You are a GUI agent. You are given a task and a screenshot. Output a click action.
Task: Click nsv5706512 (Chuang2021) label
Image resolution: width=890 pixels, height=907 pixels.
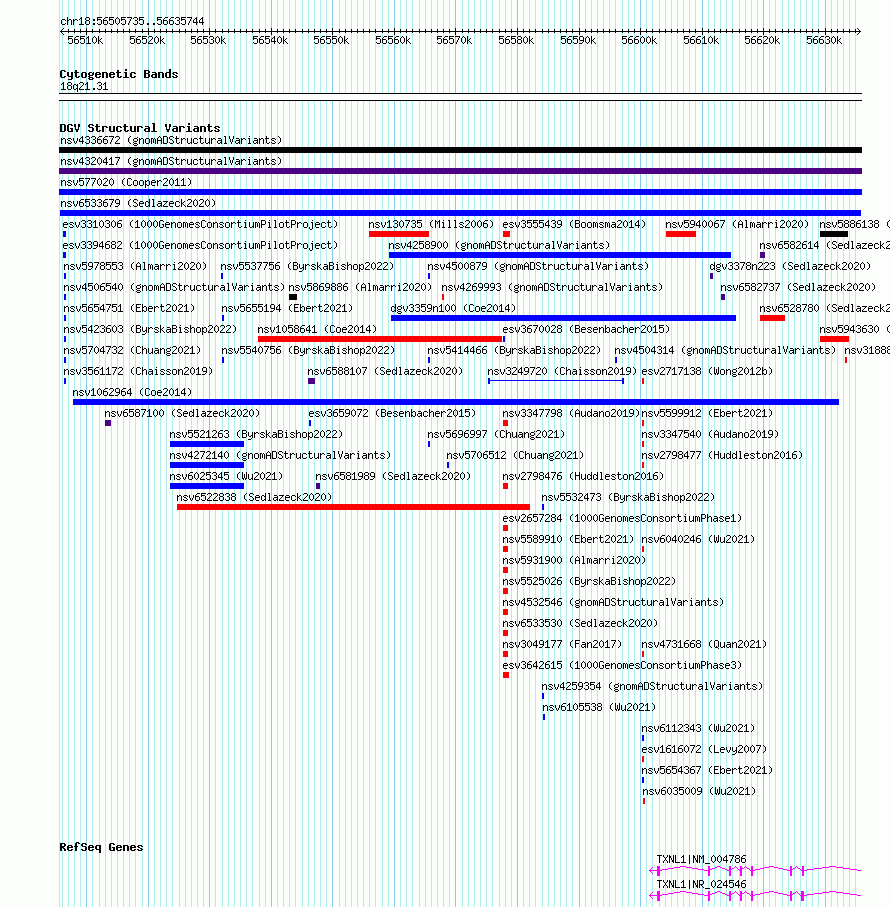click(515, 455)
